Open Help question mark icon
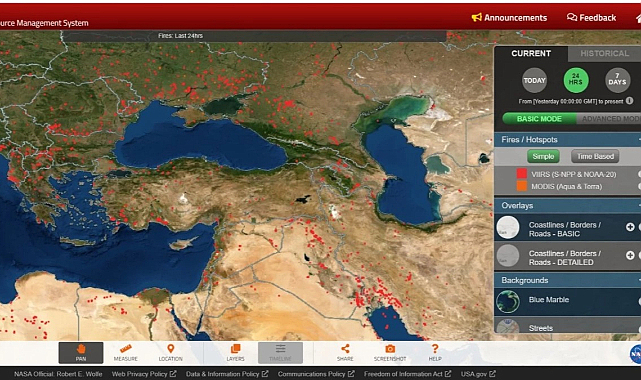 pyautogui.click(x=435, y=353)
